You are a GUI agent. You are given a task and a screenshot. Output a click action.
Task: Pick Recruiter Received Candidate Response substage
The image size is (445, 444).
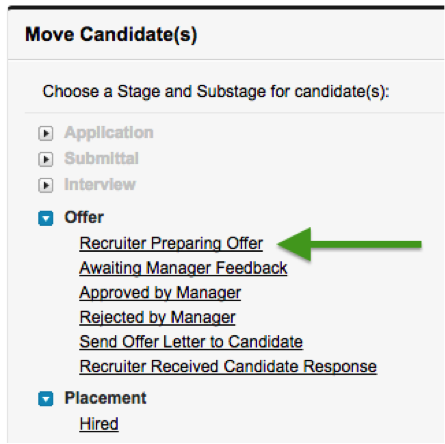228,367
